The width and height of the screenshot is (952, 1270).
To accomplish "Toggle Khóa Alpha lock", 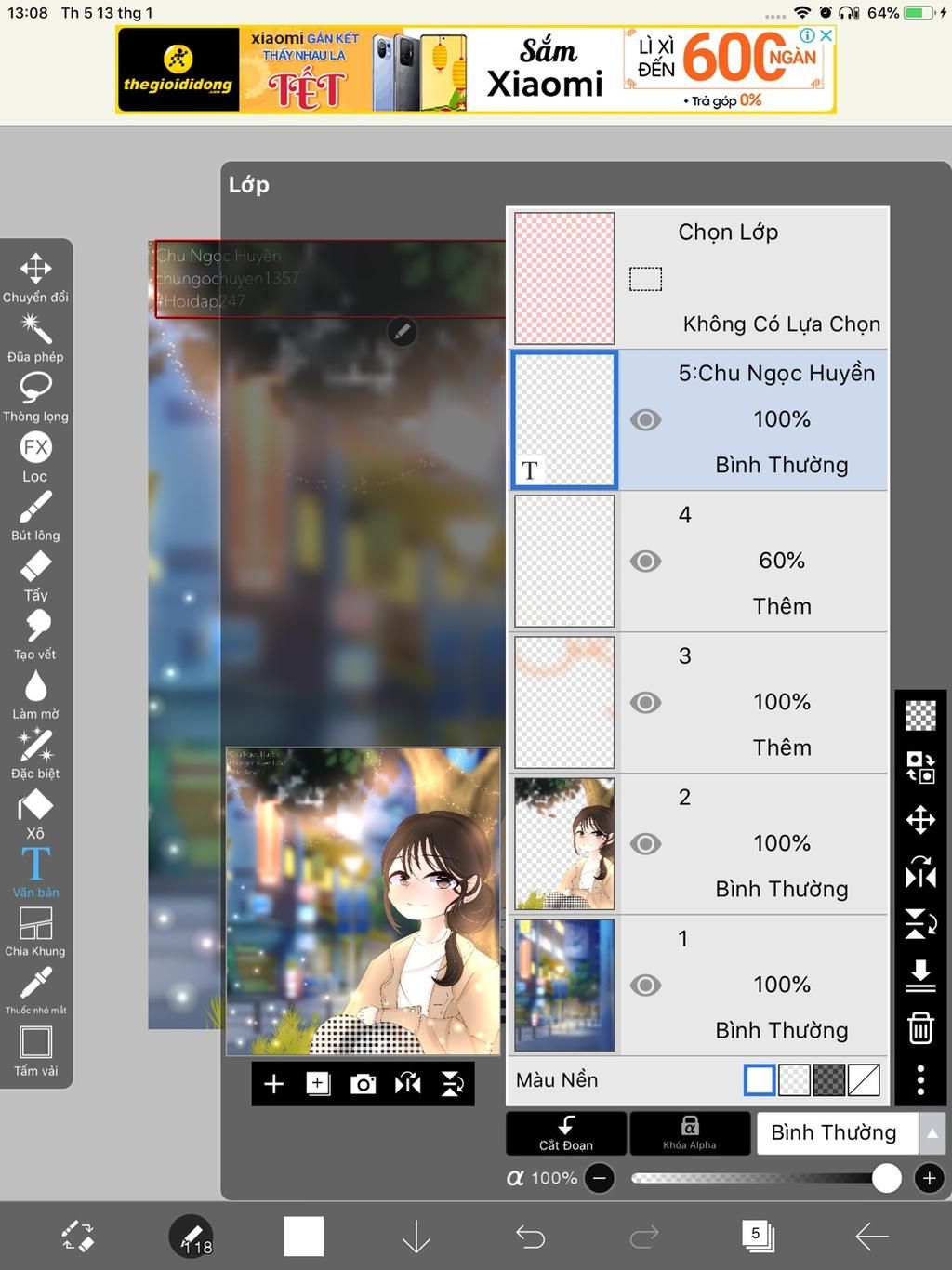I will tap(690, 1133).
